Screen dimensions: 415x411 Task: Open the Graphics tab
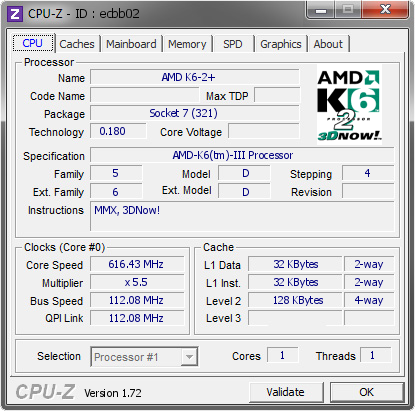tap(281, 44)
